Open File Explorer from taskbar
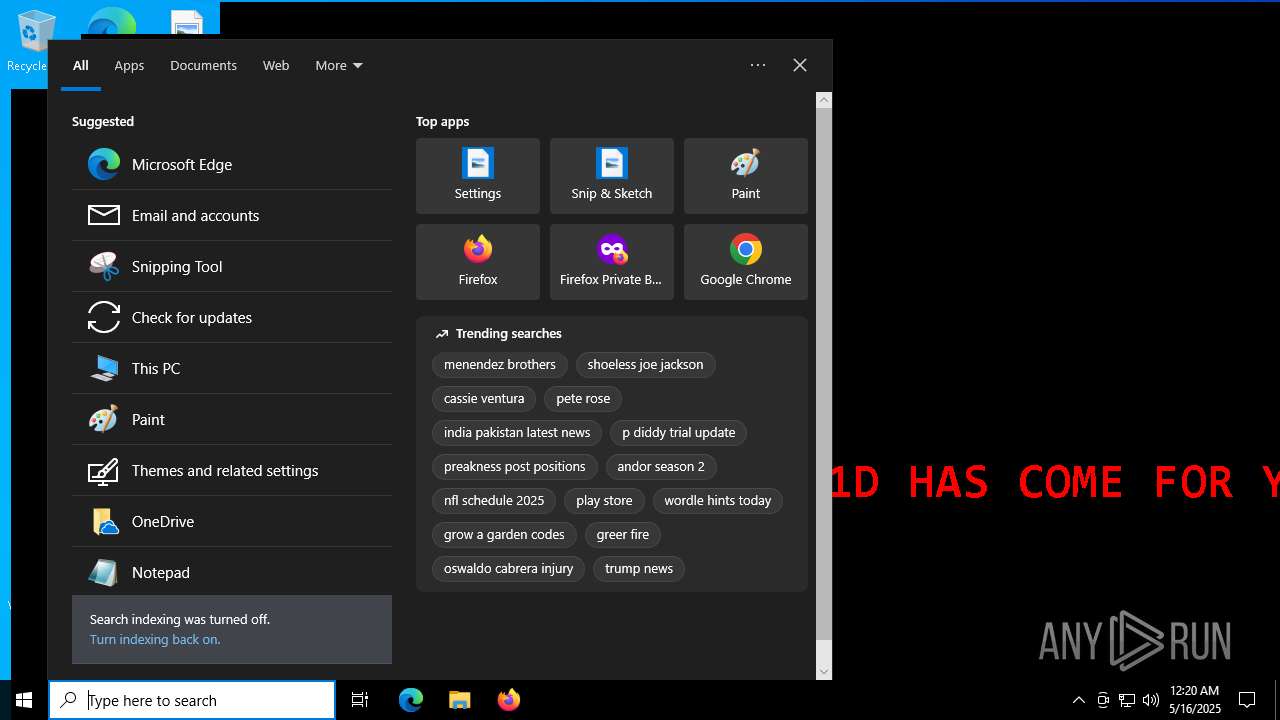This screenshot has height=720, width=1280. click(459, 700)
